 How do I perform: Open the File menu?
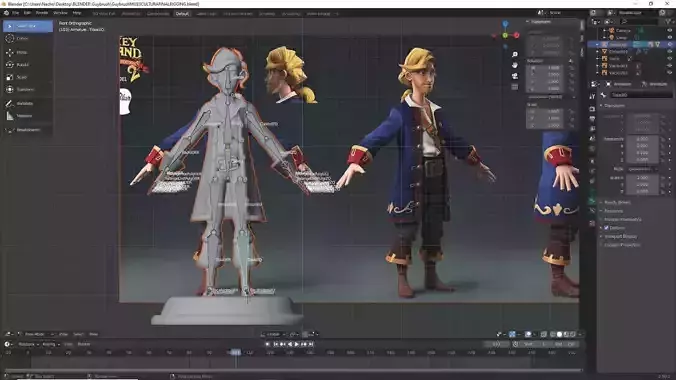(x=16, y=13)
